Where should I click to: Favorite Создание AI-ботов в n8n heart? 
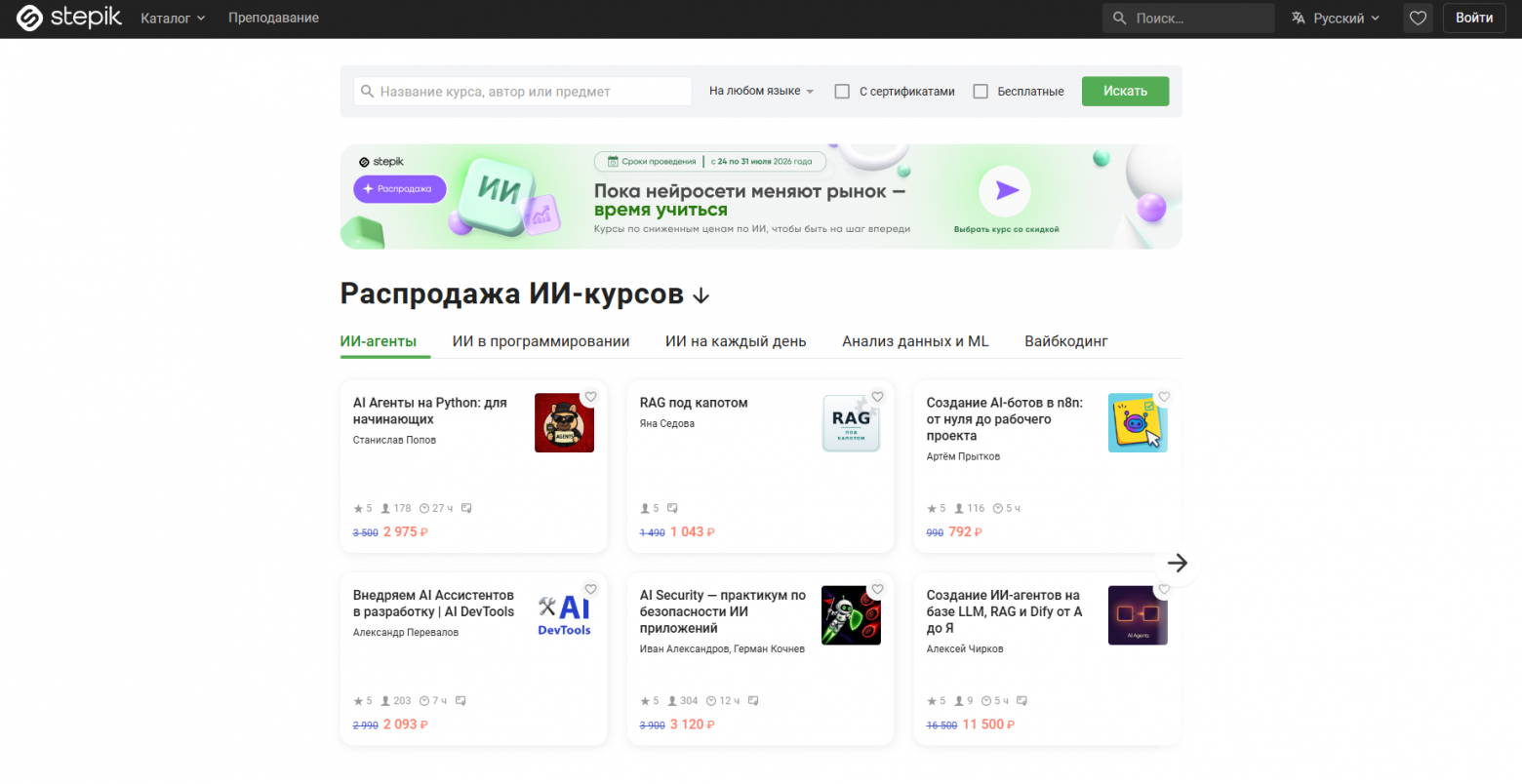point(1164,397)
